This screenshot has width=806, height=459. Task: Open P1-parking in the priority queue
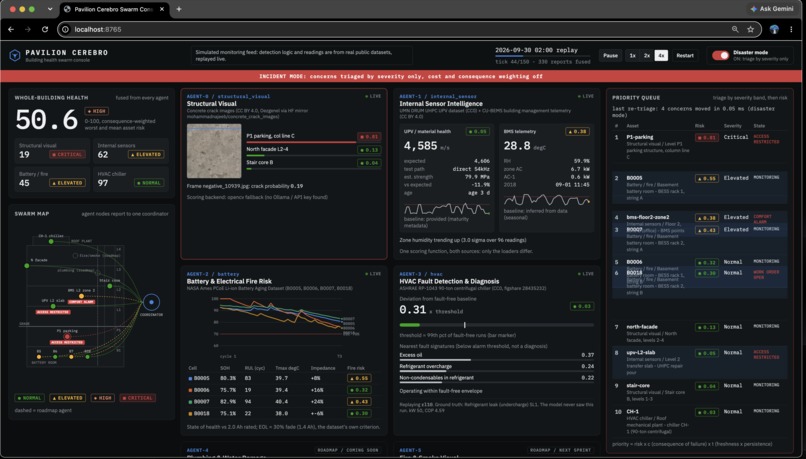(700, 148)
